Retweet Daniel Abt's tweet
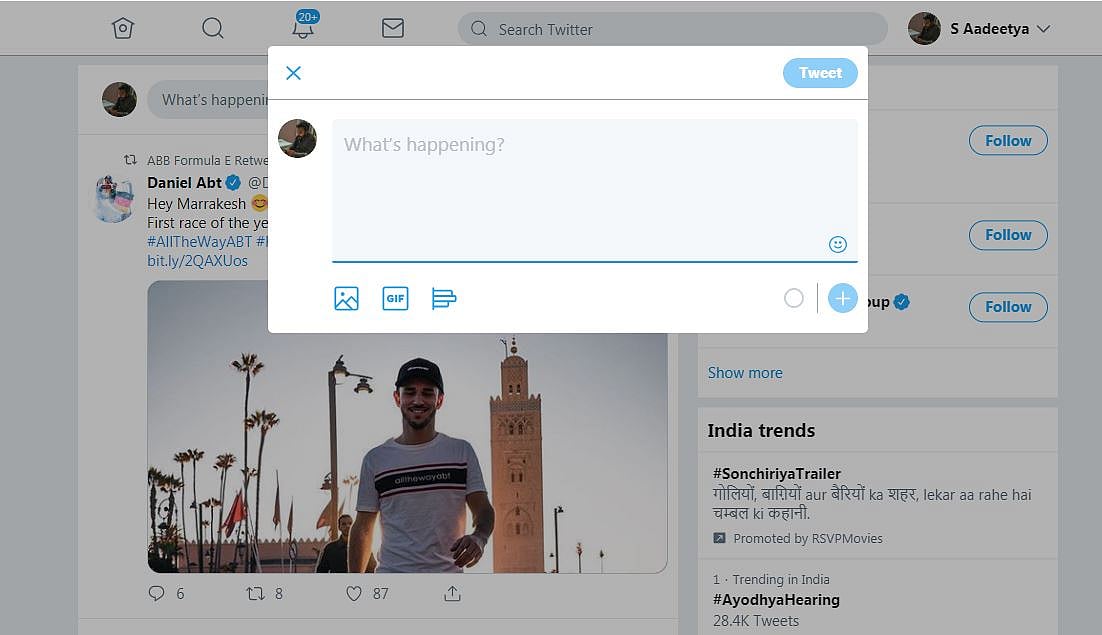 [254, 593]
